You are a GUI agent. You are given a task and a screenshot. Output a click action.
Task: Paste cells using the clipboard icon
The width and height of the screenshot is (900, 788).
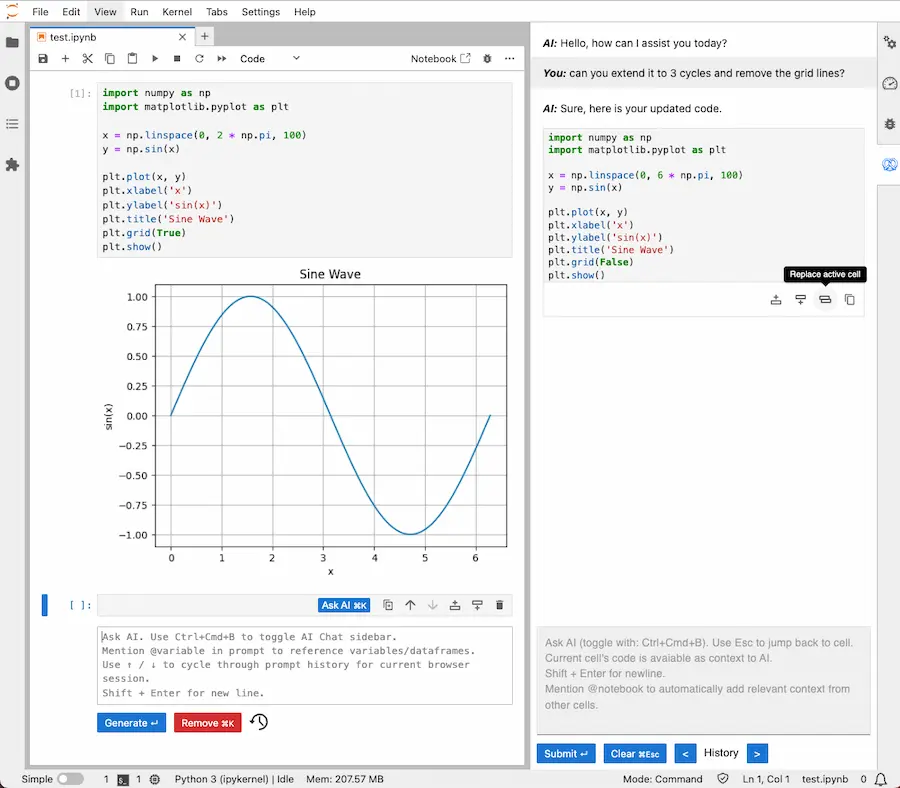point(133,58)
